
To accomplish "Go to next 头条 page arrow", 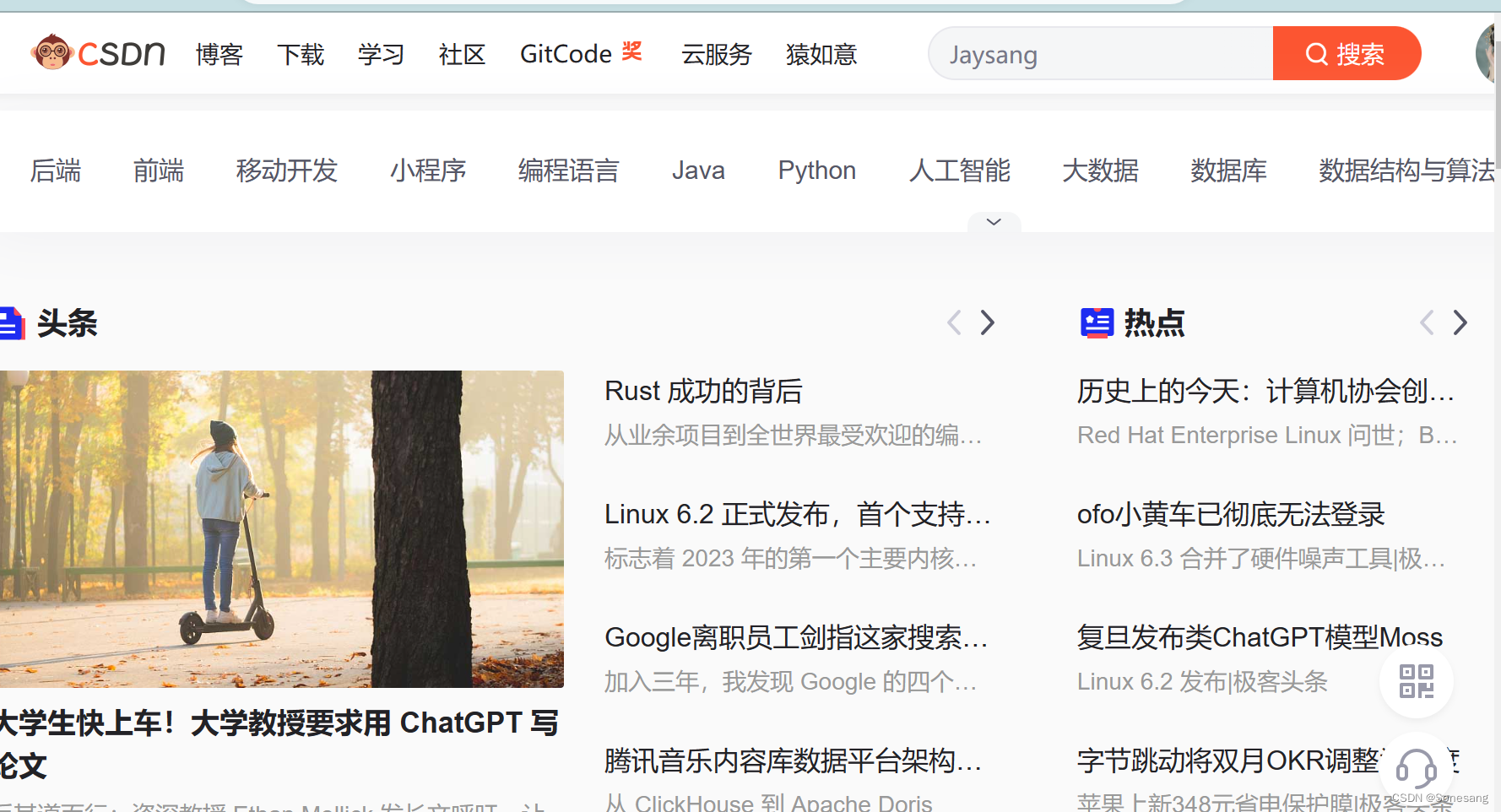I will coord(988,322).
